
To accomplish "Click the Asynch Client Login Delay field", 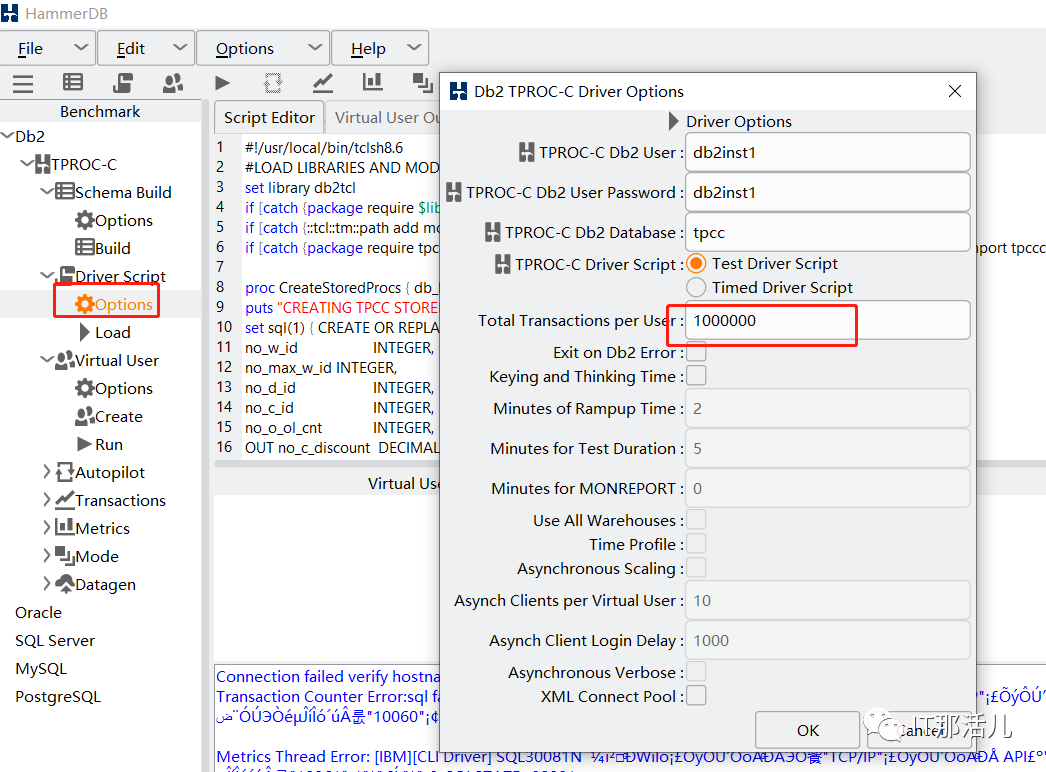I will [x=827, y=641].
